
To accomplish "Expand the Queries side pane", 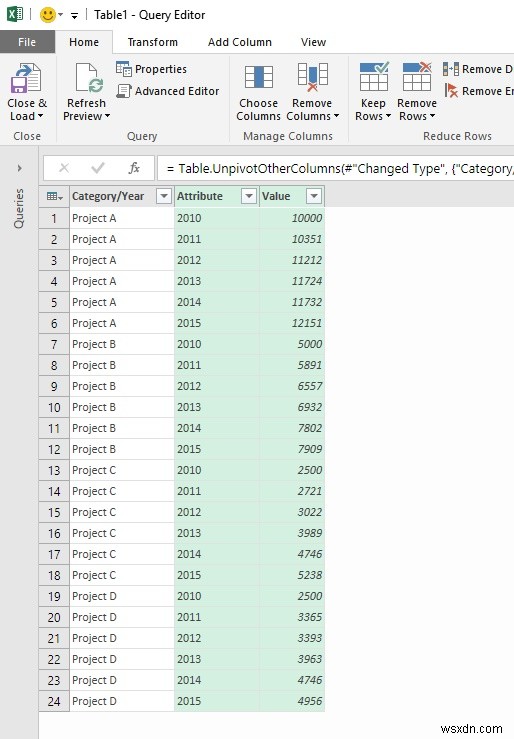I will (x=19, y=168).
